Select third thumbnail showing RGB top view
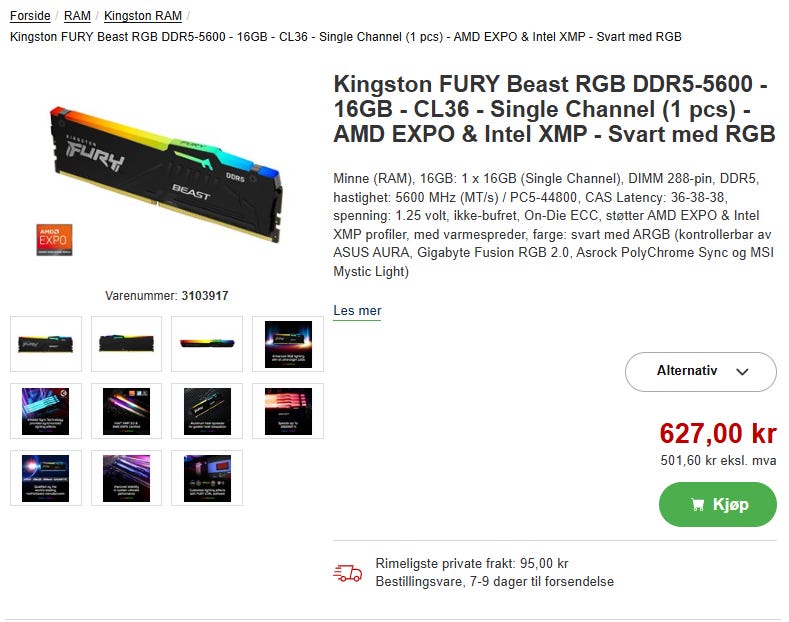Viewport: 789px width, 622px height. coord(207,344)
